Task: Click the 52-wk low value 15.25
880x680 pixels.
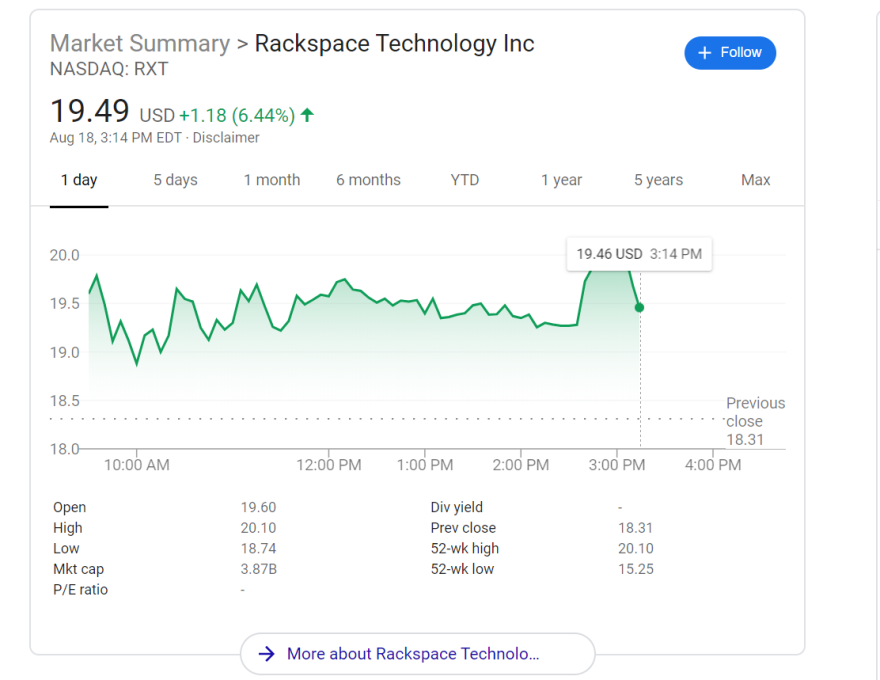Action: (x=636, y=569)
